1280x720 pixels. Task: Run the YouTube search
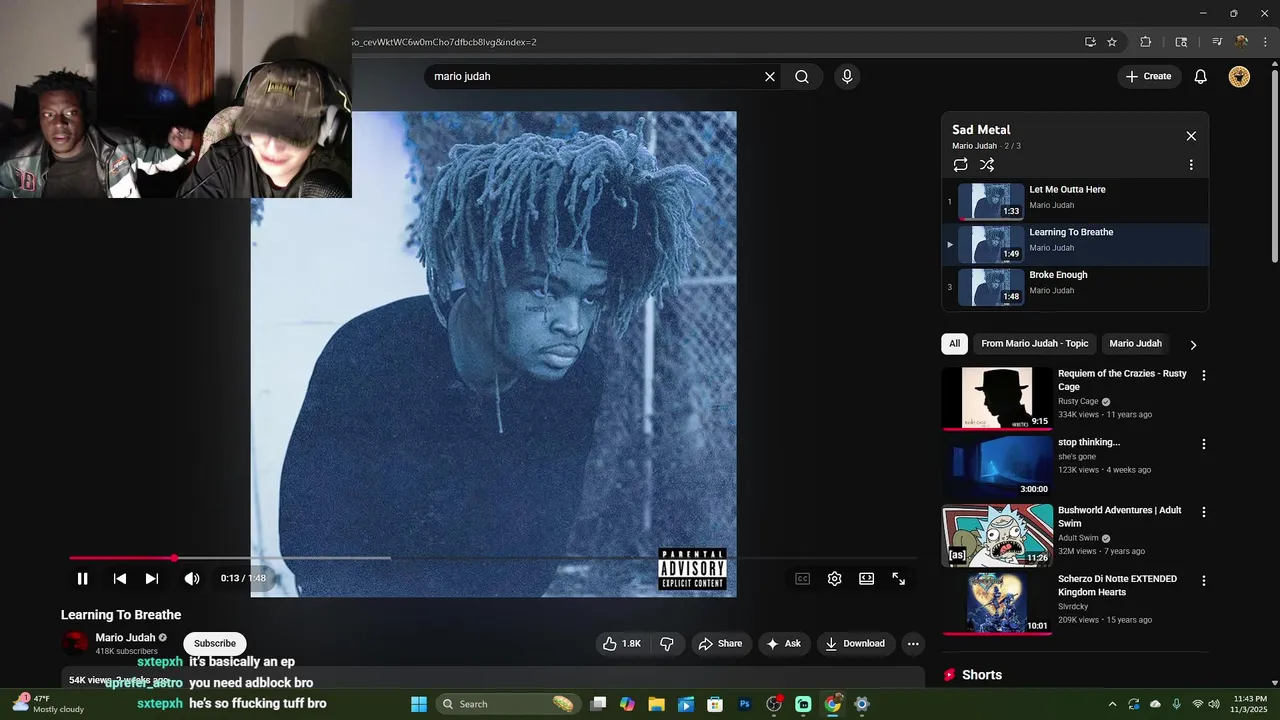click(802, 76)
